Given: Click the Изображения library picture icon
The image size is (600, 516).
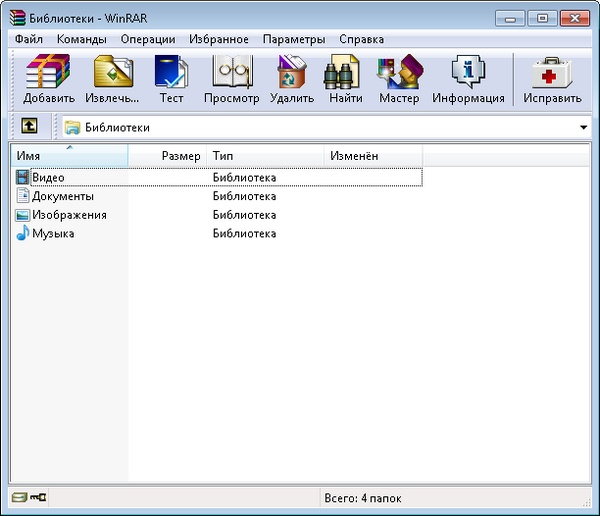Looking at the screenshot, I should 23,215.
